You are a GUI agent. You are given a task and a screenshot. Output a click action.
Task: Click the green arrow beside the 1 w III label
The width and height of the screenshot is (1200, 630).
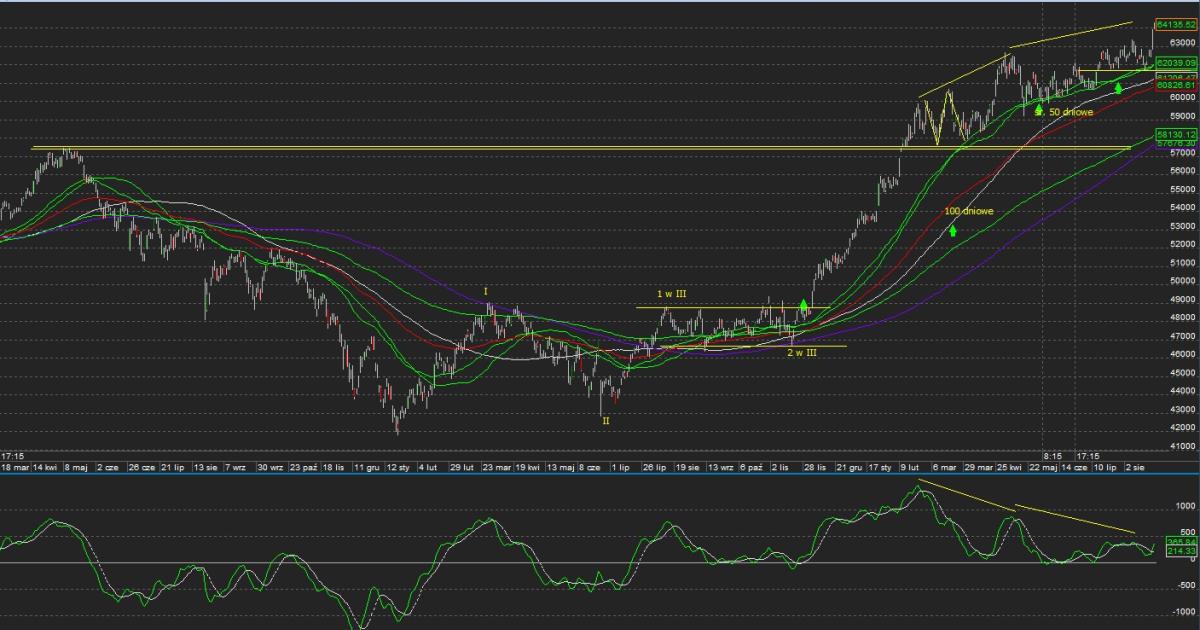point(803,304)
